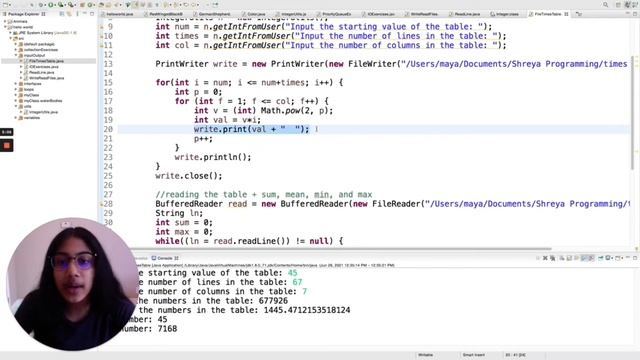Click the Debug bug icon in toolbar
The image size is (640, 360).
pyautogui.click(x=41, y=4)
